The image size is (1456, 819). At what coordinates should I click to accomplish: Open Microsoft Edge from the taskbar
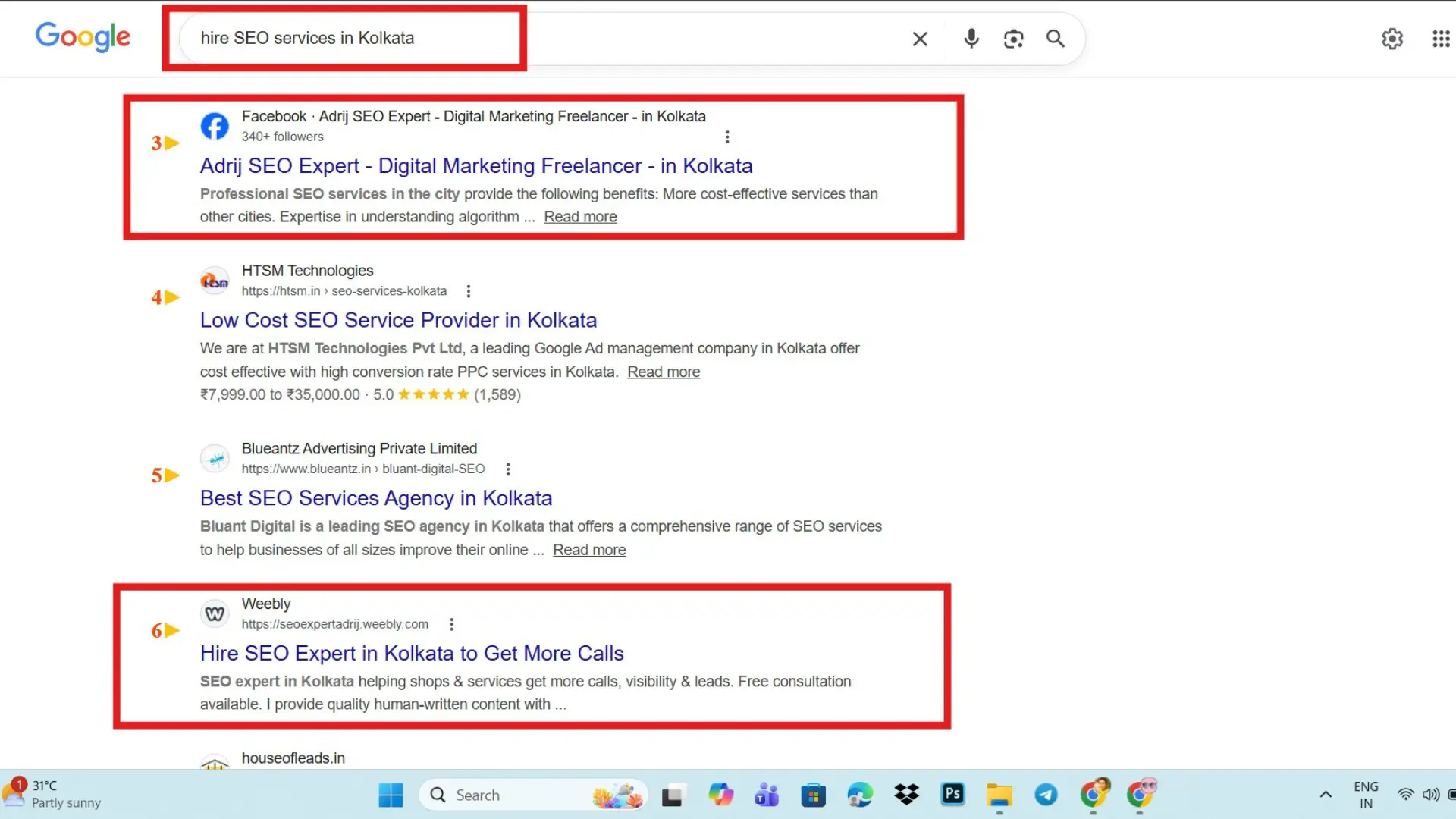[x=859, y=795]
